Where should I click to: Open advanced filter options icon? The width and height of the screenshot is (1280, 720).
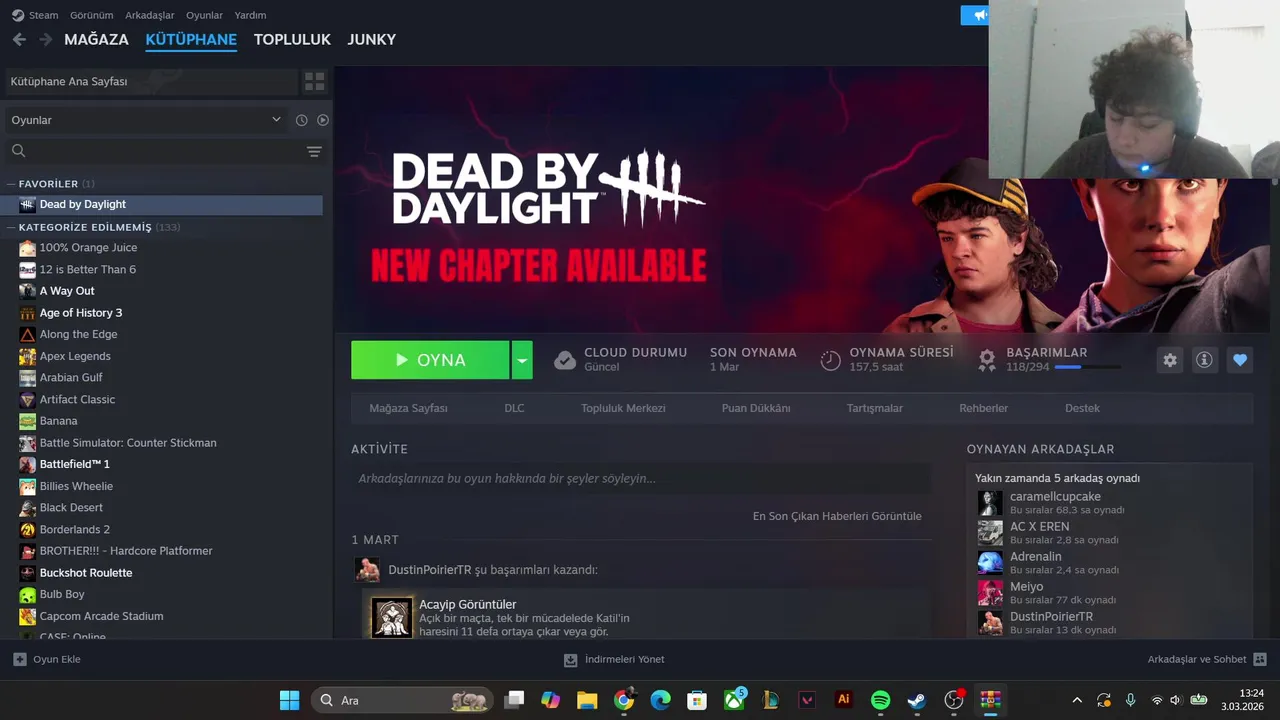(314, 152)
